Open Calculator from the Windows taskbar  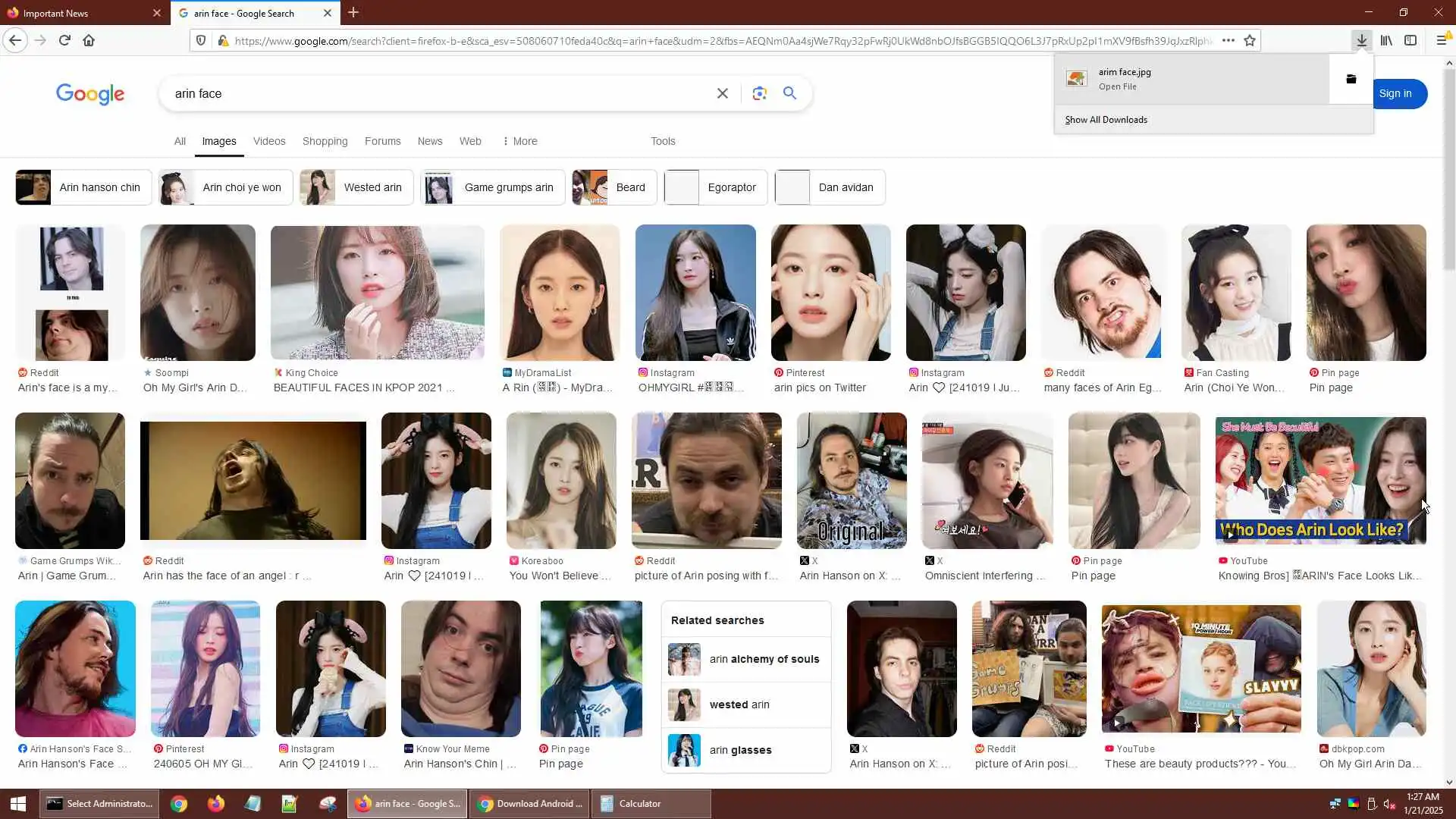(x=651, y=804)
